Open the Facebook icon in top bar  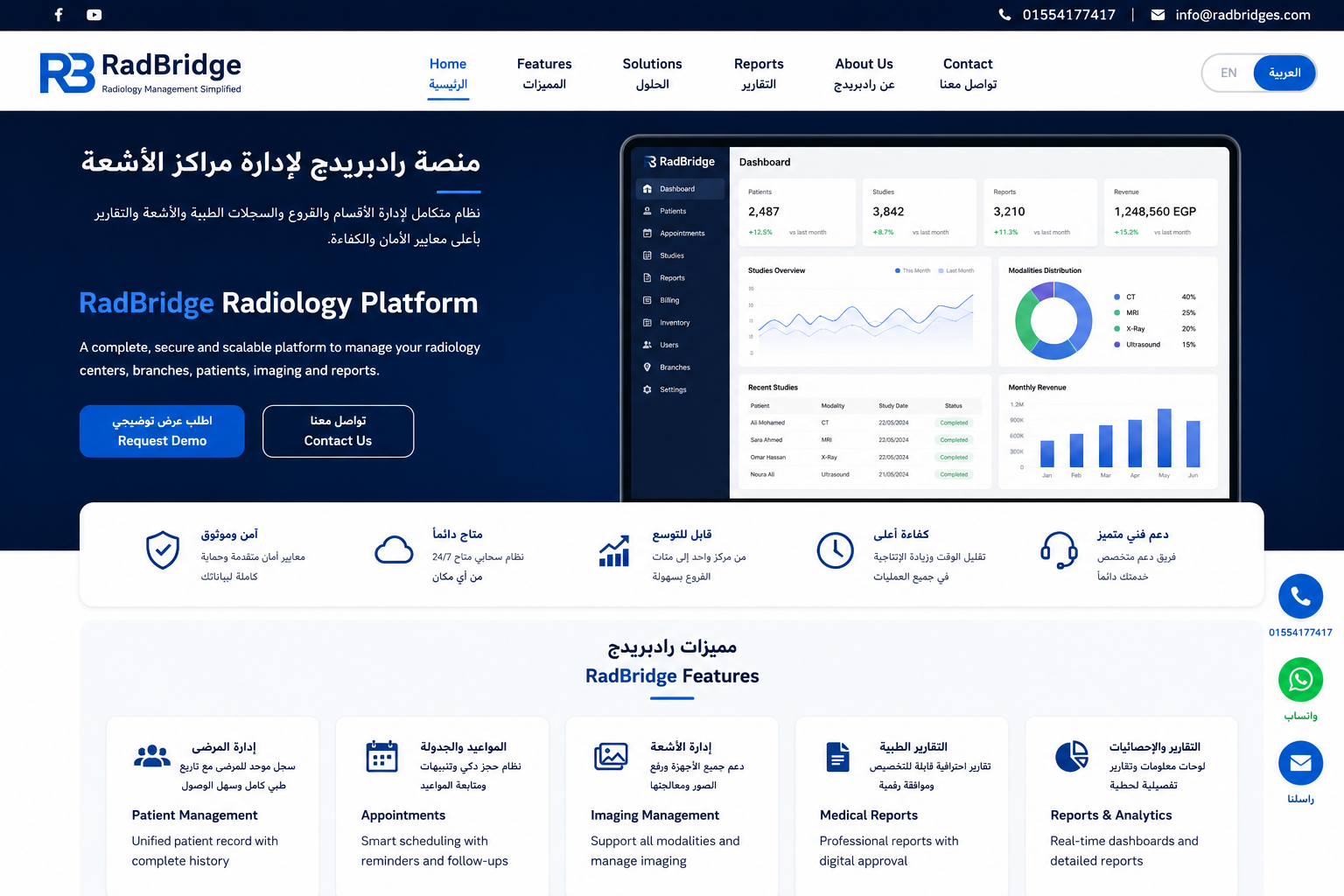(59, 15)
